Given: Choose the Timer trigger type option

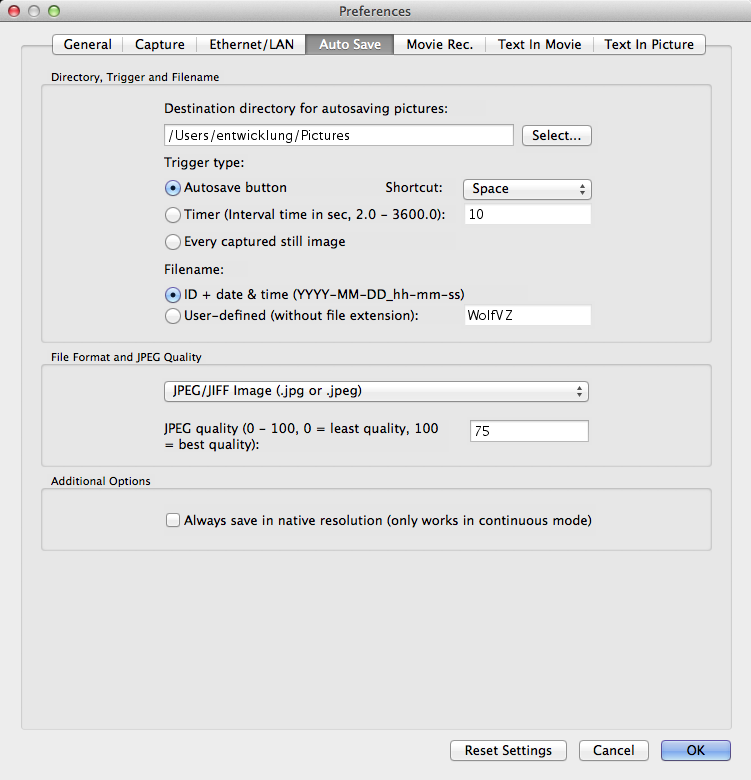Looking at the screenshot, I should click(173, 215).
